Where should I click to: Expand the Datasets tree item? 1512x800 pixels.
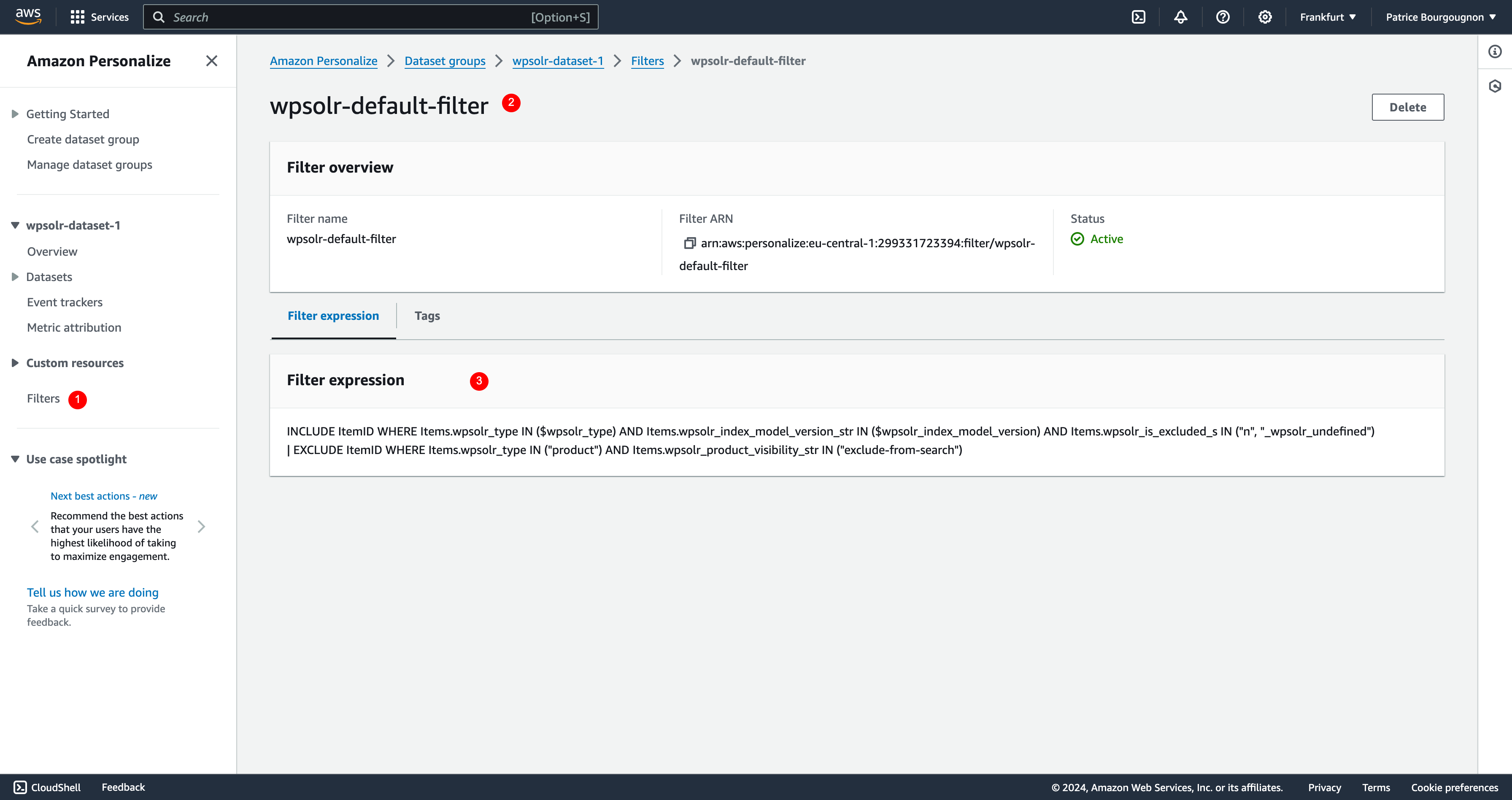coord(15,277)
